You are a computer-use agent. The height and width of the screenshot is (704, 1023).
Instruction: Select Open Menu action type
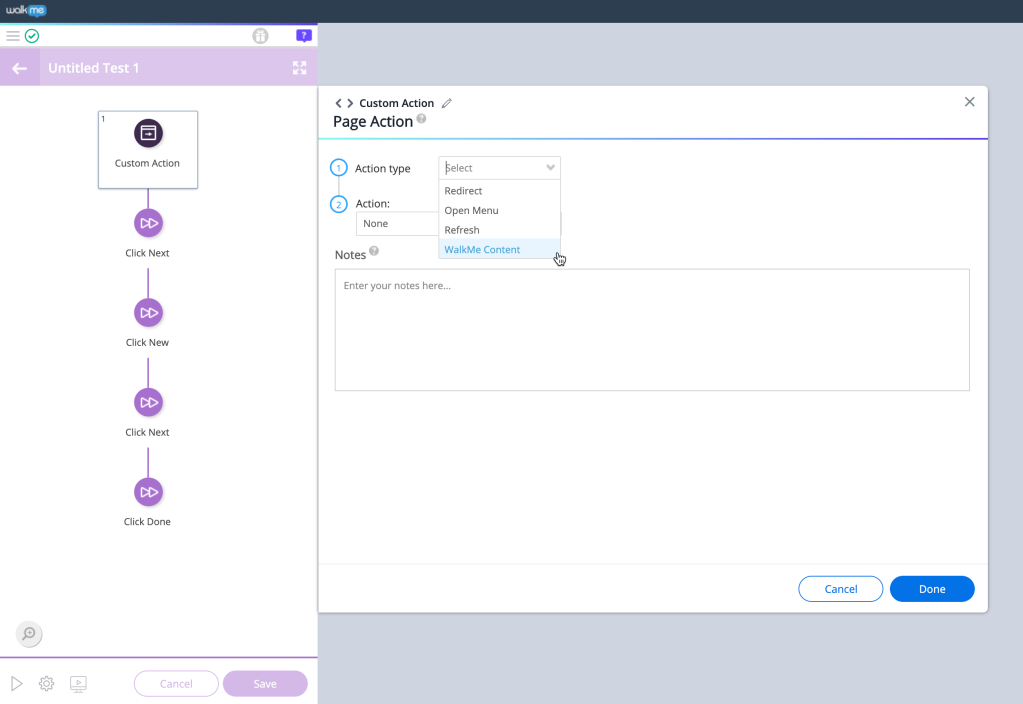click(472, 211)
